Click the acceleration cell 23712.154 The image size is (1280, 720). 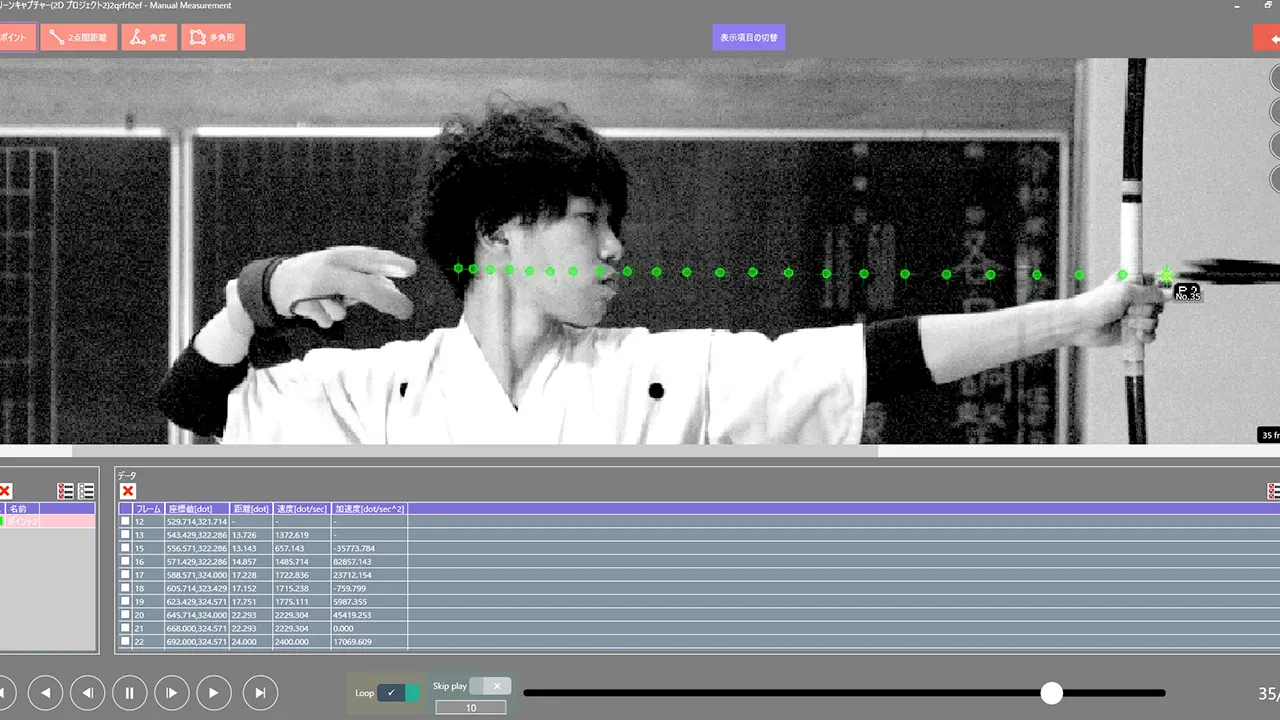coord(369,575)
